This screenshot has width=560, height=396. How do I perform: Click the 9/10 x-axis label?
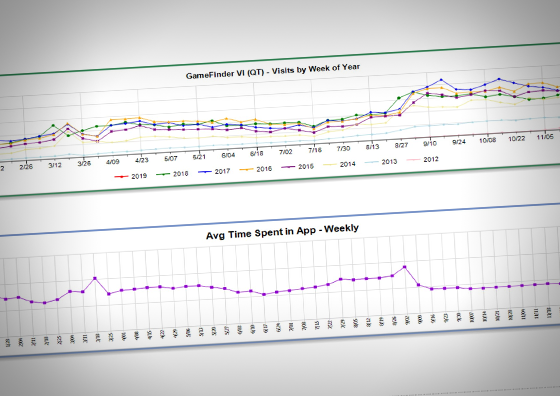tap(430, 143)
